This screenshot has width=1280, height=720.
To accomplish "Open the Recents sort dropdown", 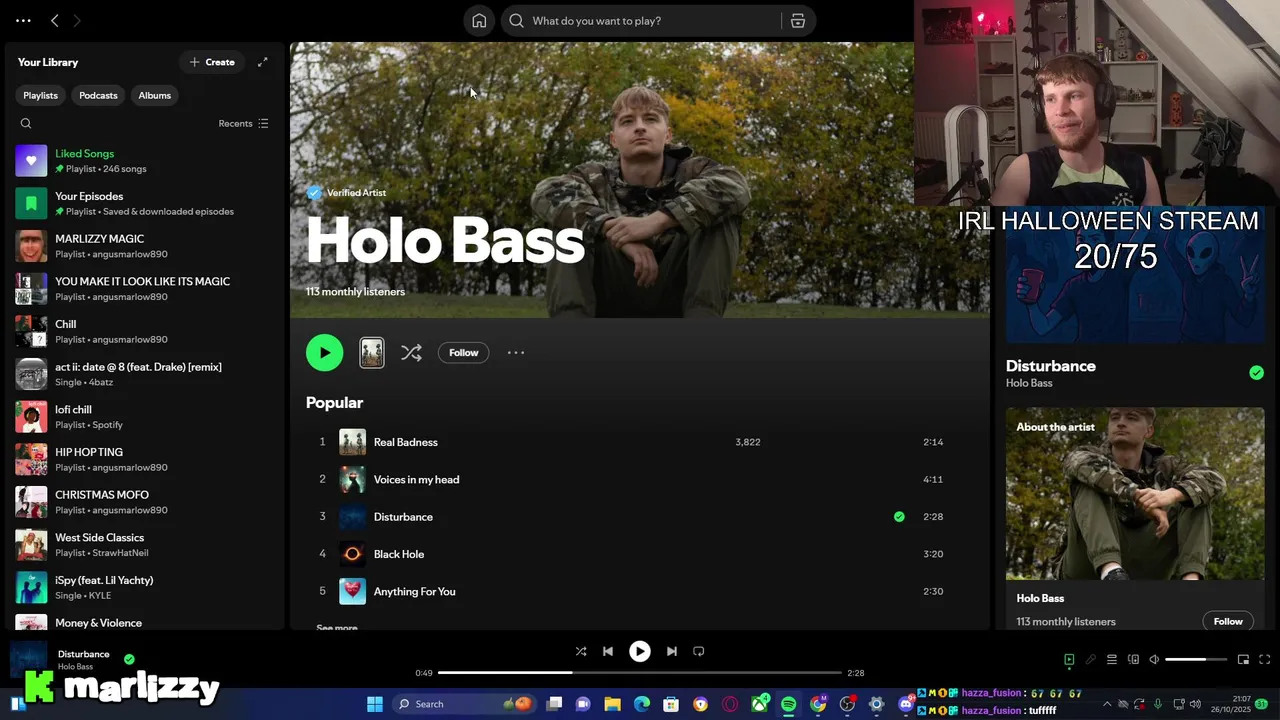I will click(243, 124).
